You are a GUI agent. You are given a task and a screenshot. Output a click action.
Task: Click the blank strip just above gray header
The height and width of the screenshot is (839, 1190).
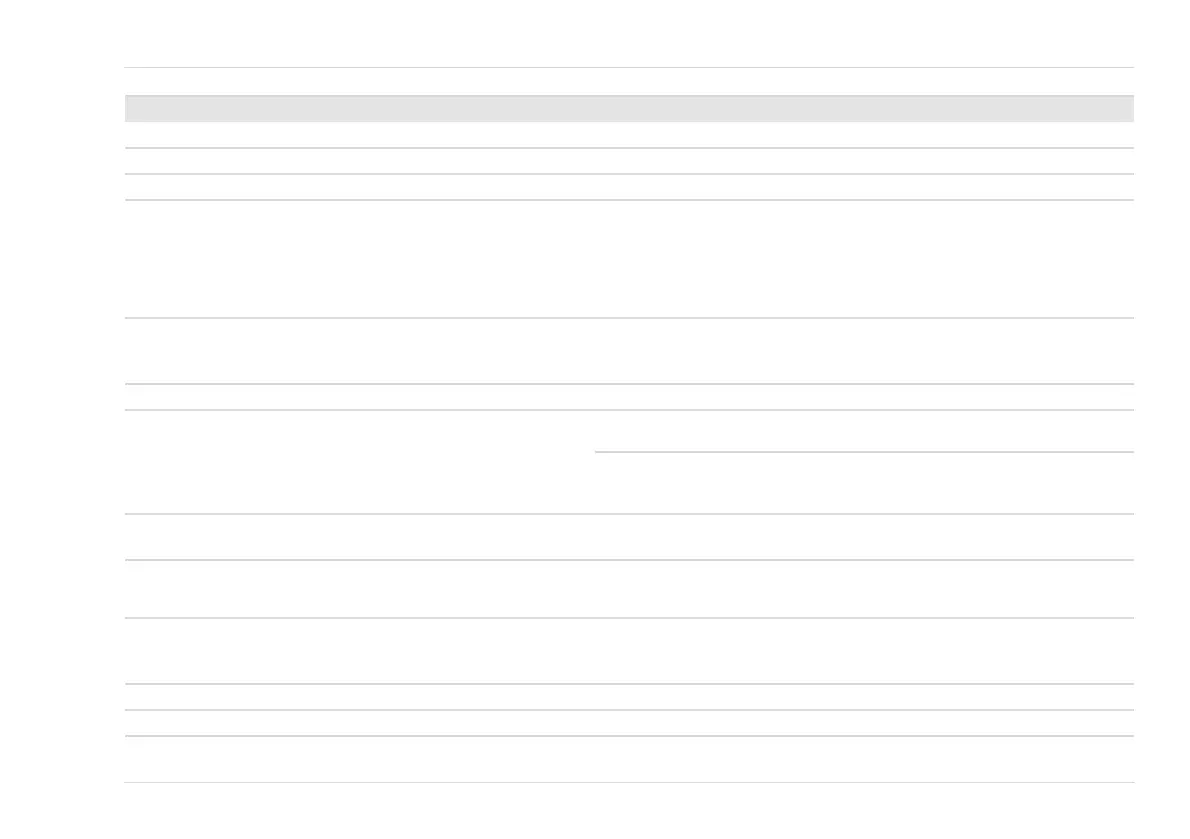(x=628, y=82)
